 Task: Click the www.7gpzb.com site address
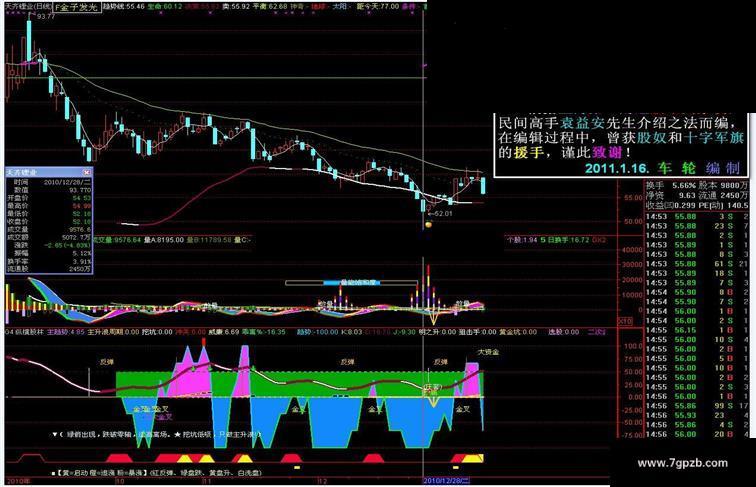point(682,464)
